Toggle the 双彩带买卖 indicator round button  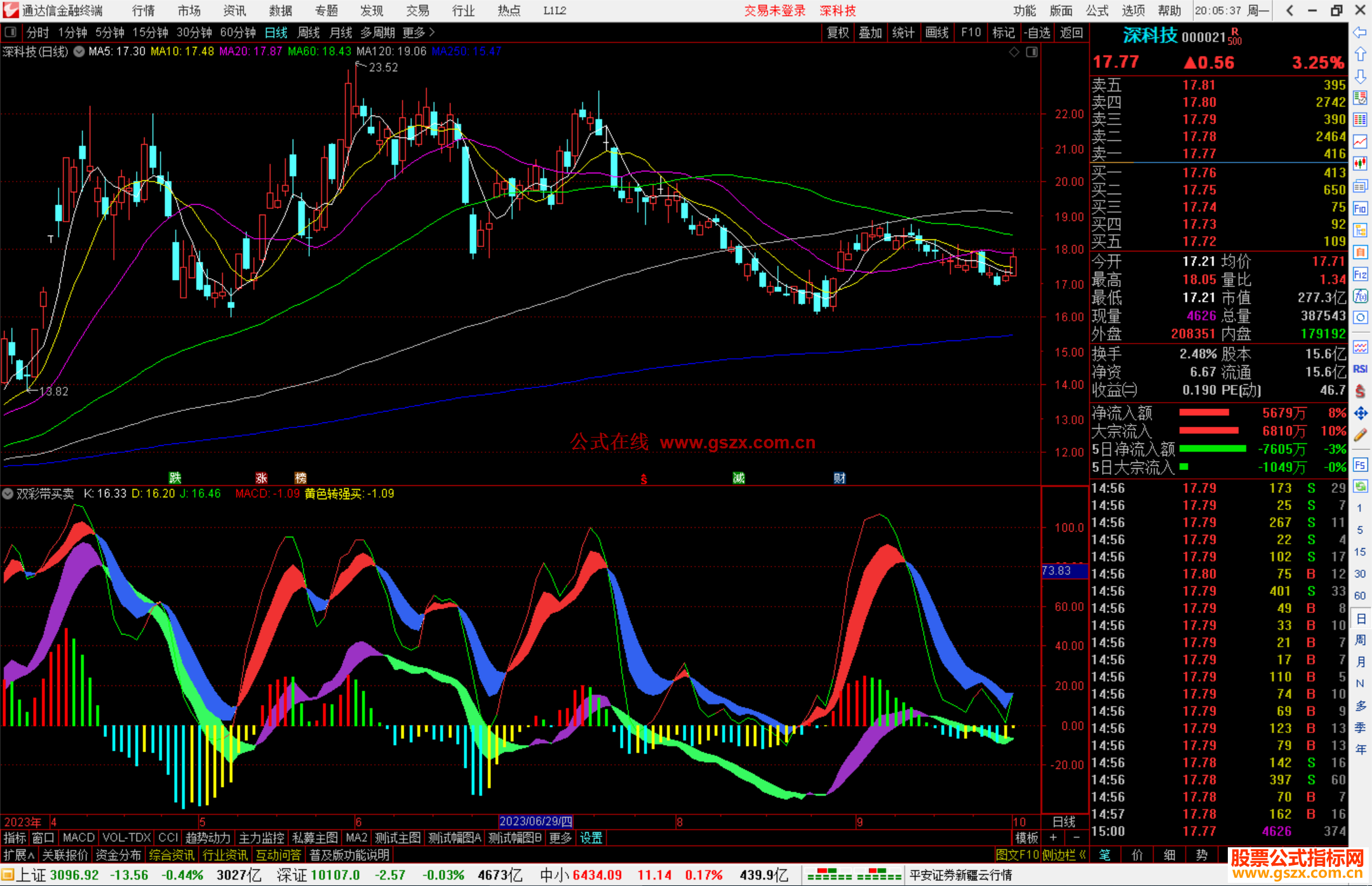click(x=8, y=493)
